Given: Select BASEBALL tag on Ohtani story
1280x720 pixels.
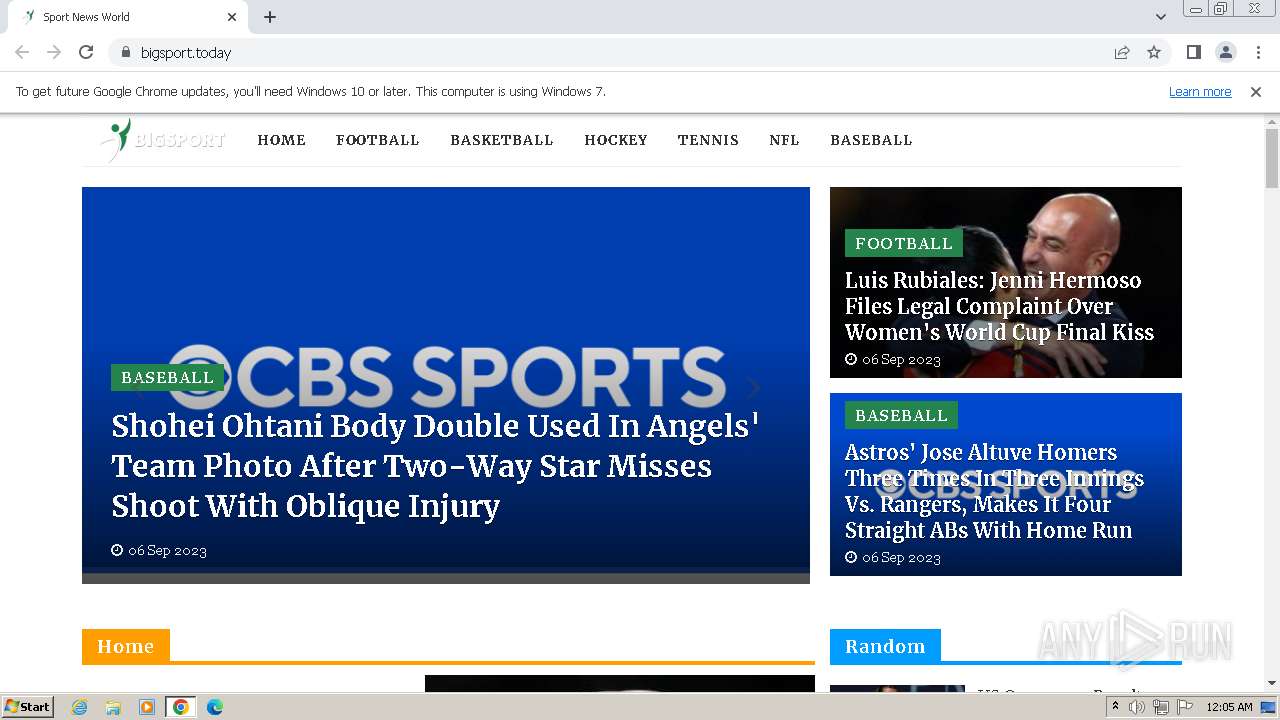Looking at the screenshot, I should pyautogui.click(x=167, y=377).
